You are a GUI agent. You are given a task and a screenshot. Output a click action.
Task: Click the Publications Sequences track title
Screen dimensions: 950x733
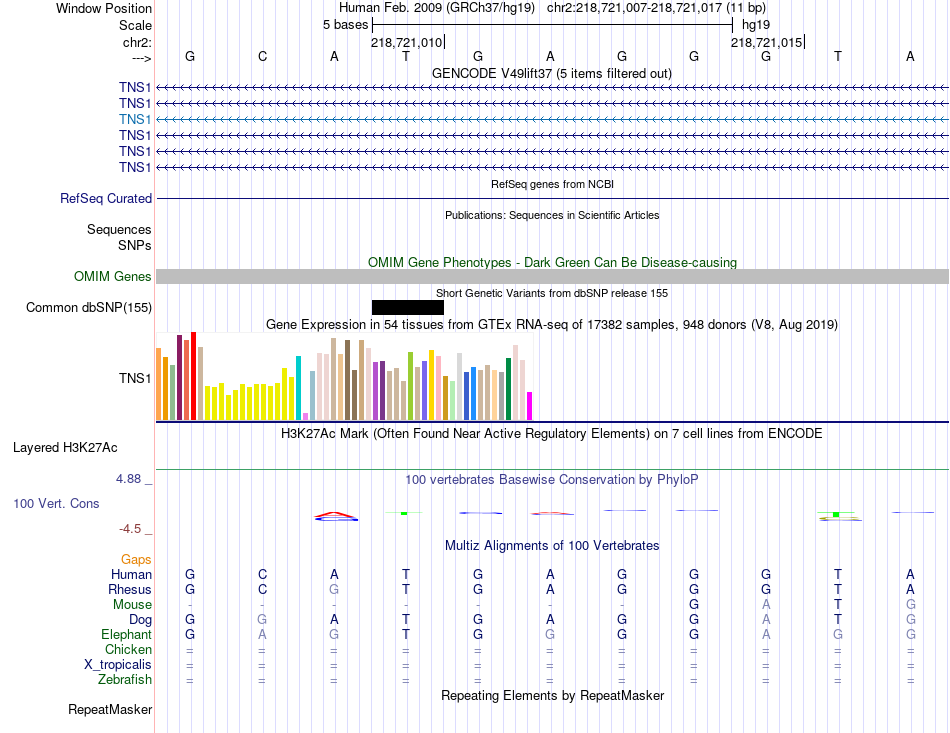(x=552, y=215)
